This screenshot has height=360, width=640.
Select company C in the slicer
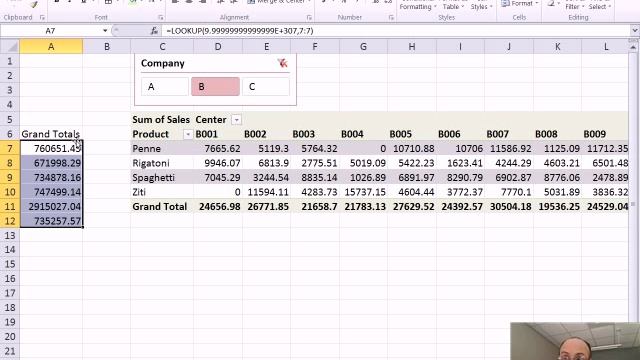point(266,87)
